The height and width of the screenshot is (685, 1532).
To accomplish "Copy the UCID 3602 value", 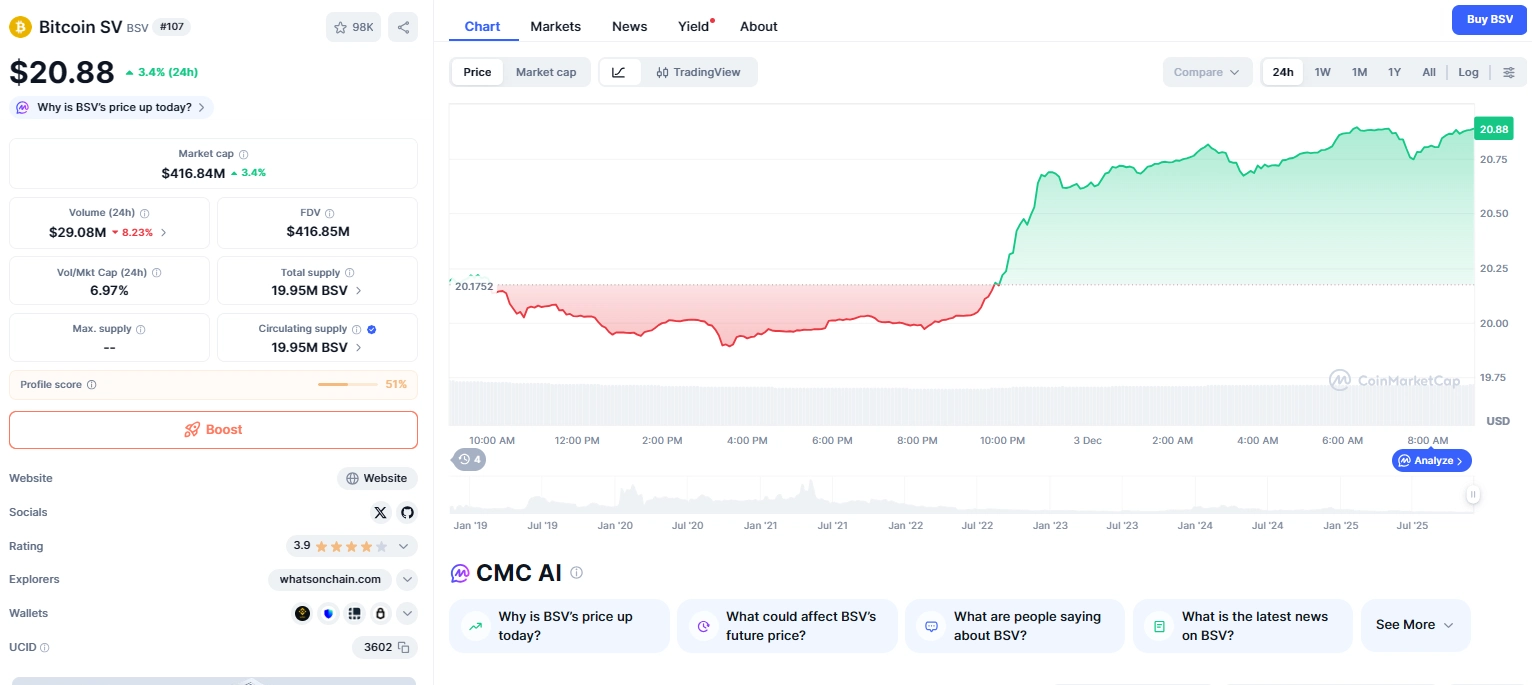I will click(404, 648).
